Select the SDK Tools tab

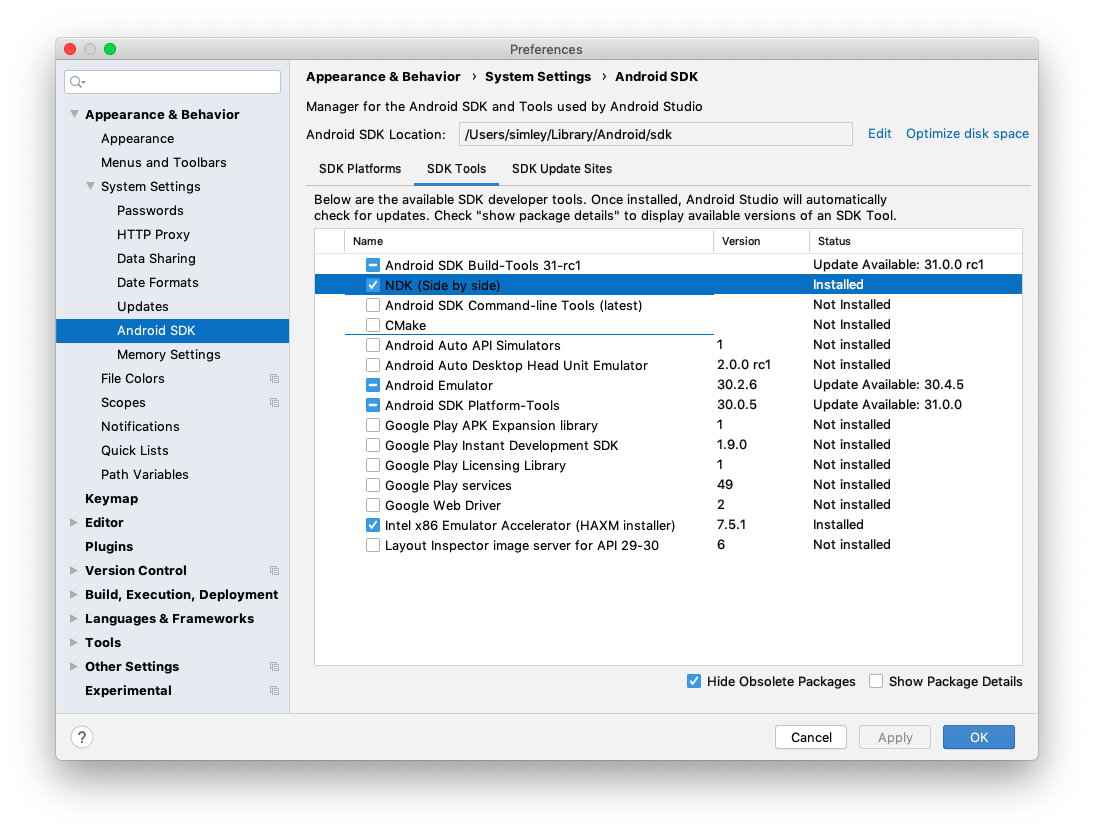click(456, 169)
